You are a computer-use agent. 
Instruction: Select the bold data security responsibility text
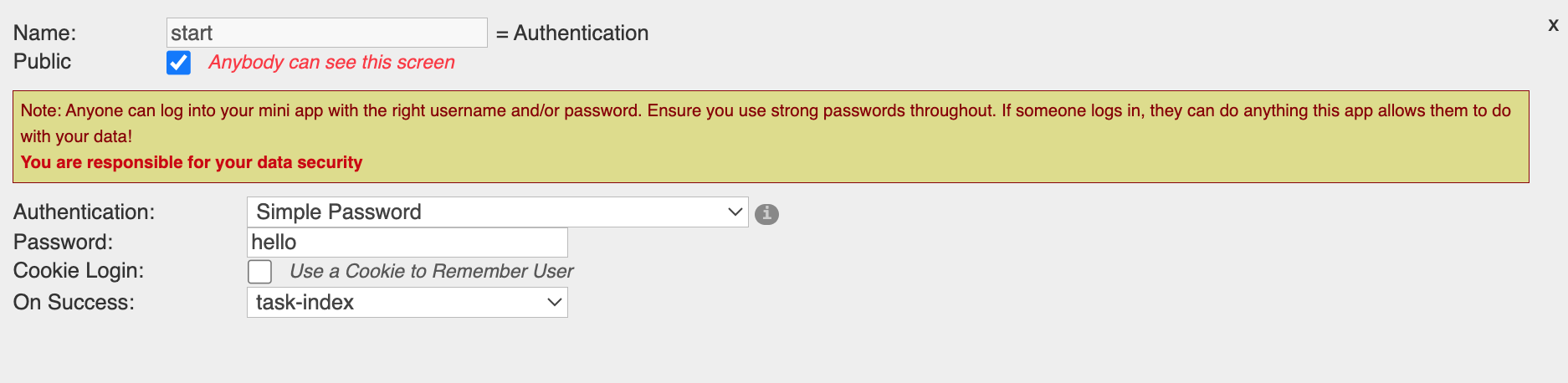point(192,162)
